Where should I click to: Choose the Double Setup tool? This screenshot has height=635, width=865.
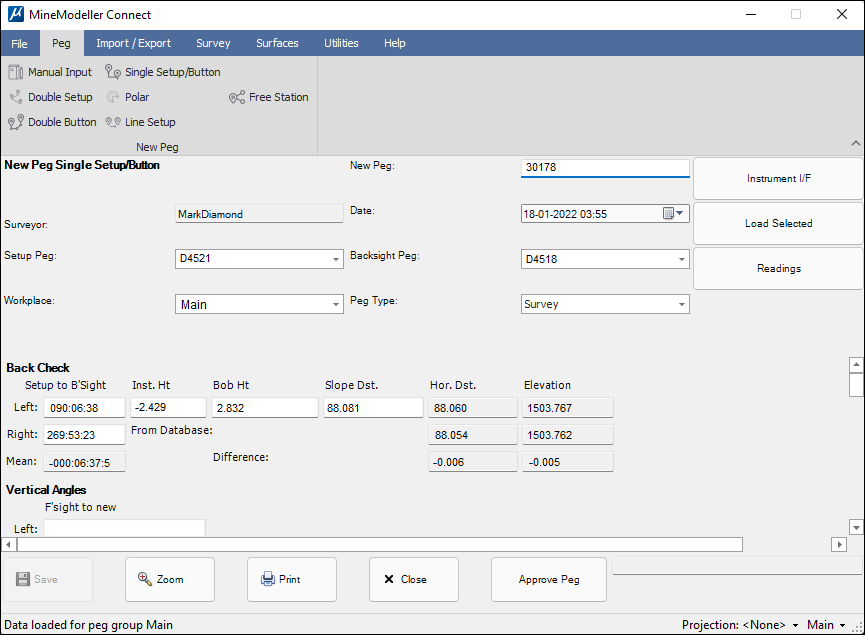51,97
